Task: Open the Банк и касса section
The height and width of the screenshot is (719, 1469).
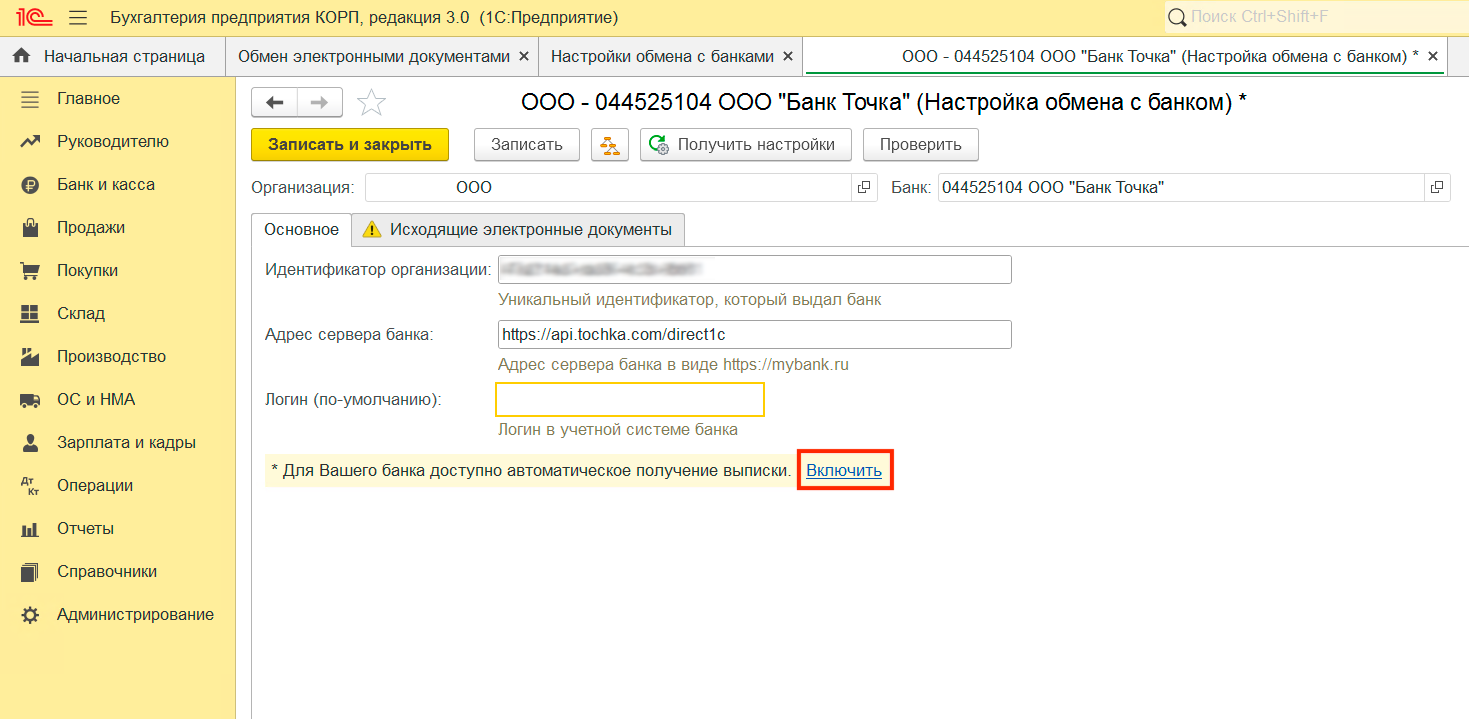Action: click(105, 185)
